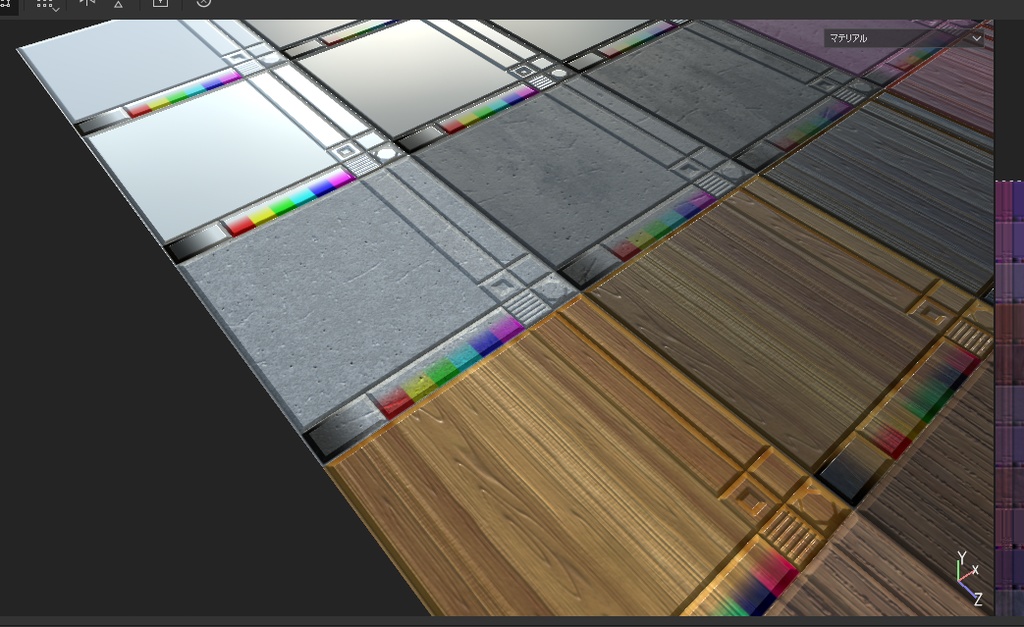Click the XYZ axis gizmo in viewport
The image size is (1024, 627).
pyautogui.click(x=968, y=577)
